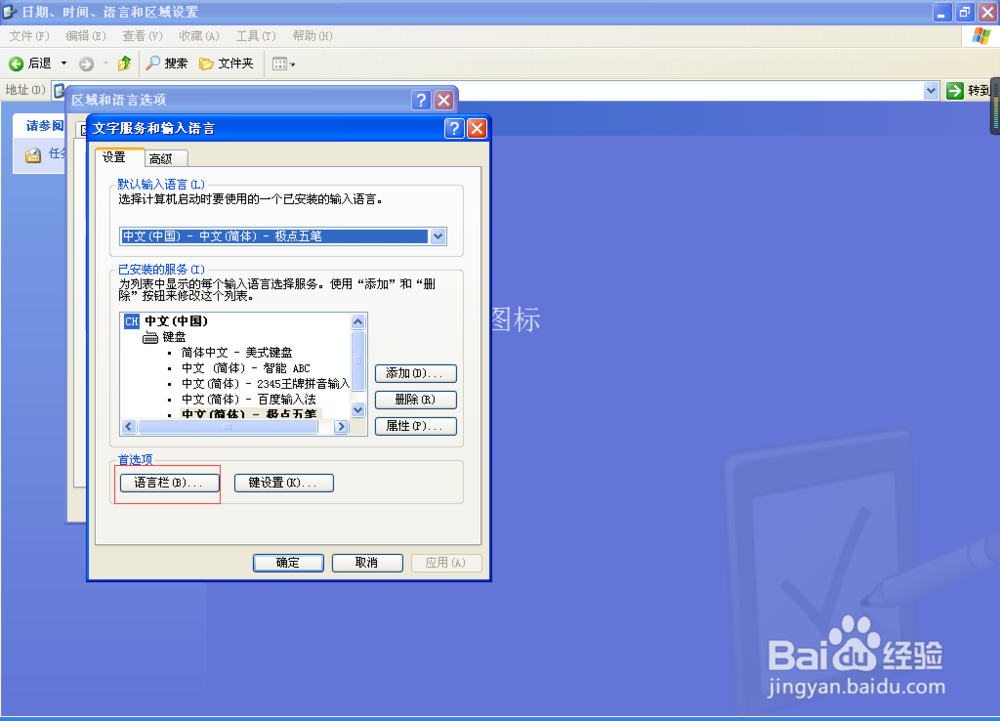Click the horizontal scrollbar thumb of services list
1000x721 pixels.
tap(228, 426)
